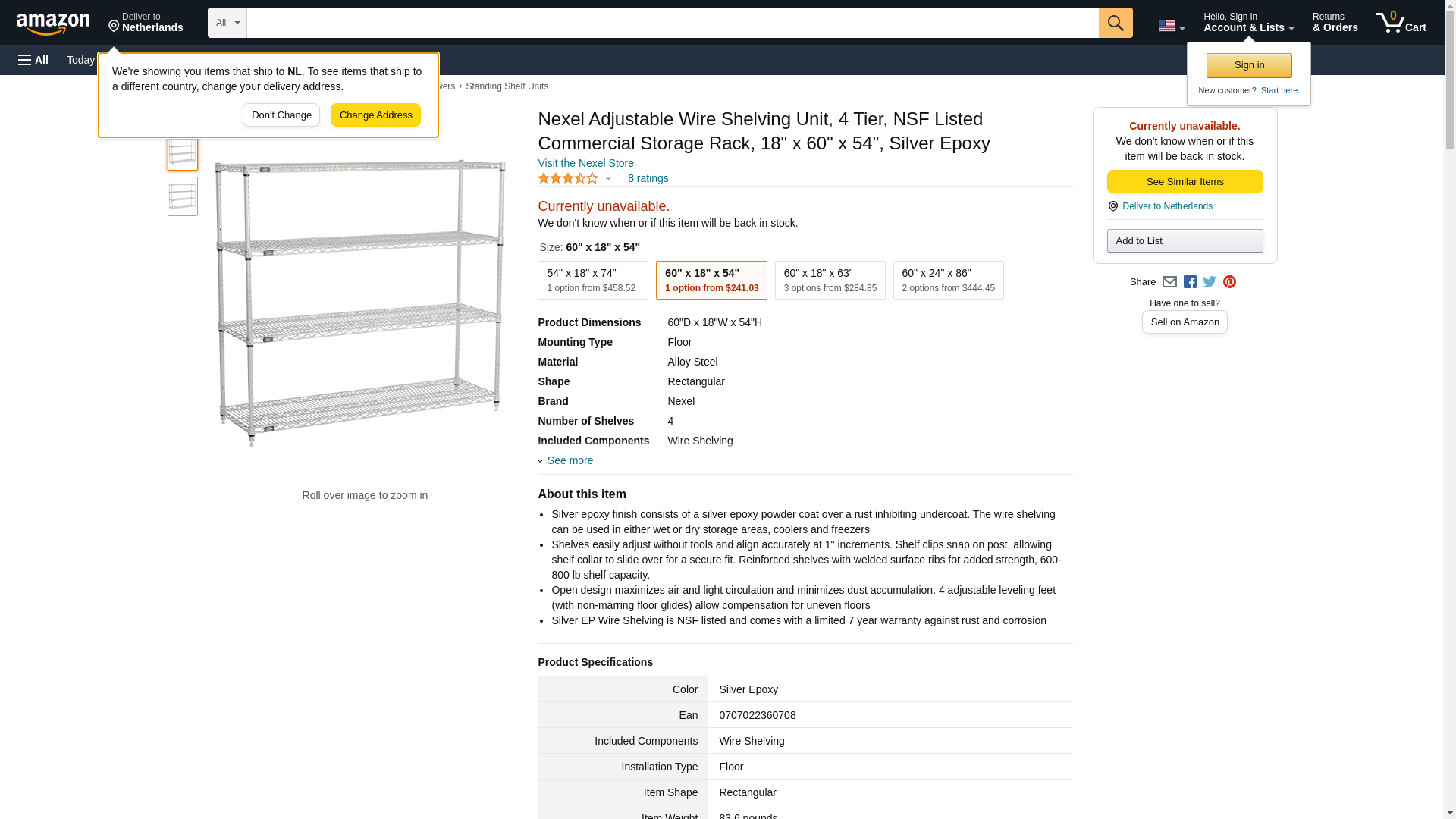Image resolution: width=1456 pixels, height=819 pixels.
Task: Open the language flag dropdown
Action: [x=1171, y=26]
